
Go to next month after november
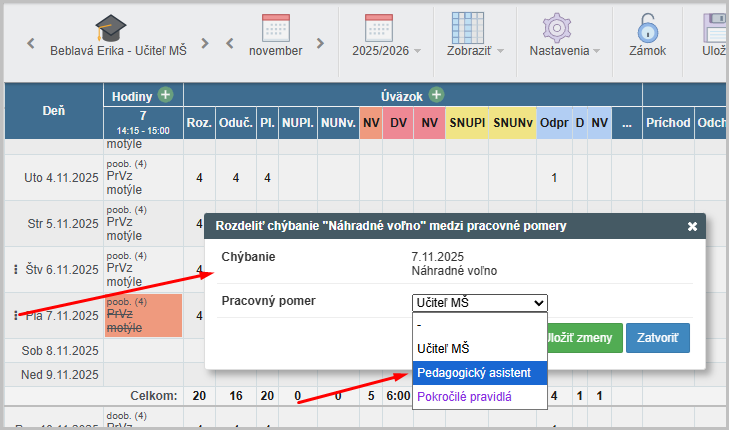[x=320, y=44]
